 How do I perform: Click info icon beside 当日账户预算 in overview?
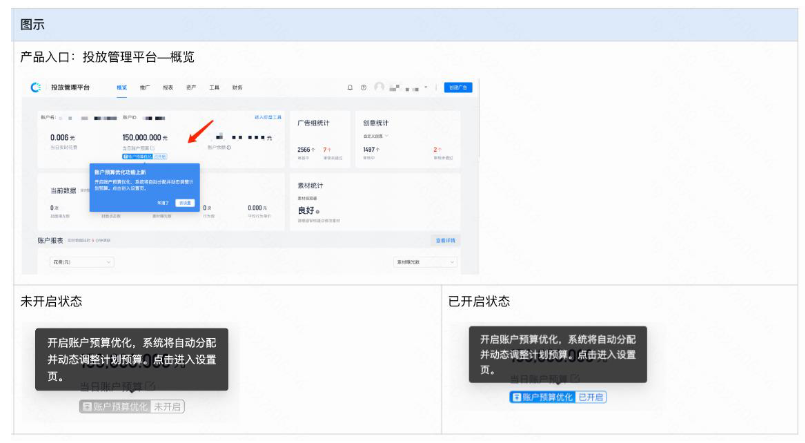[x=152, y=148]
